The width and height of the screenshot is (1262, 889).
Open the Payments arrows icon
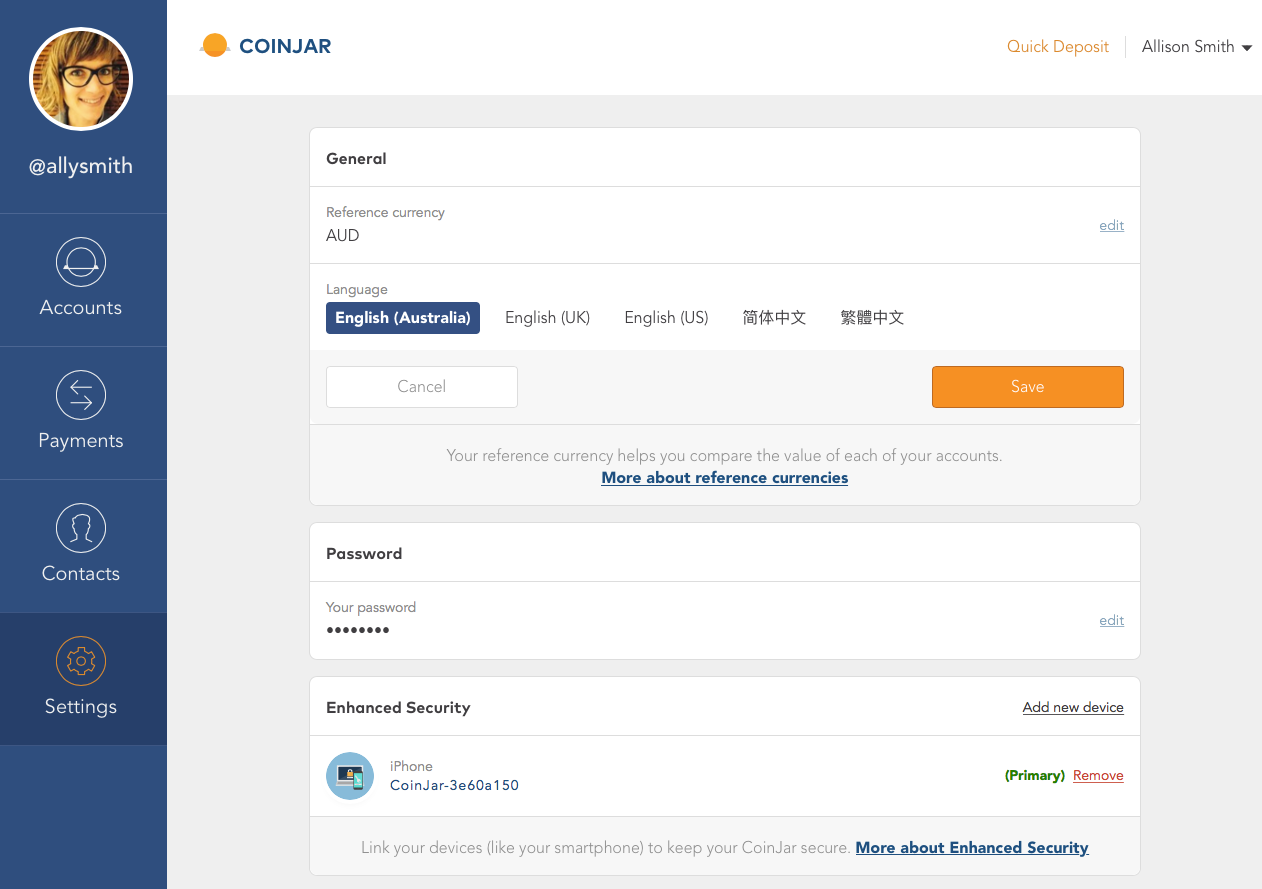[81, 395]
